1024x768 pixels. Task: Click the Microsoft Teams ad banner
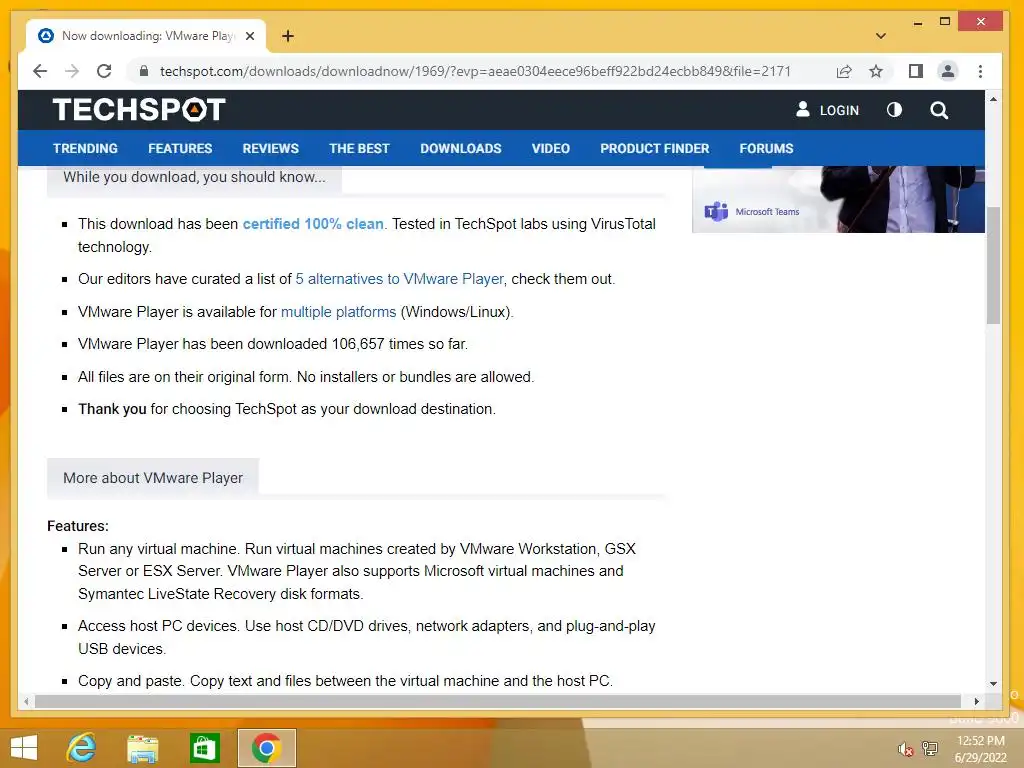pos(839,199)
